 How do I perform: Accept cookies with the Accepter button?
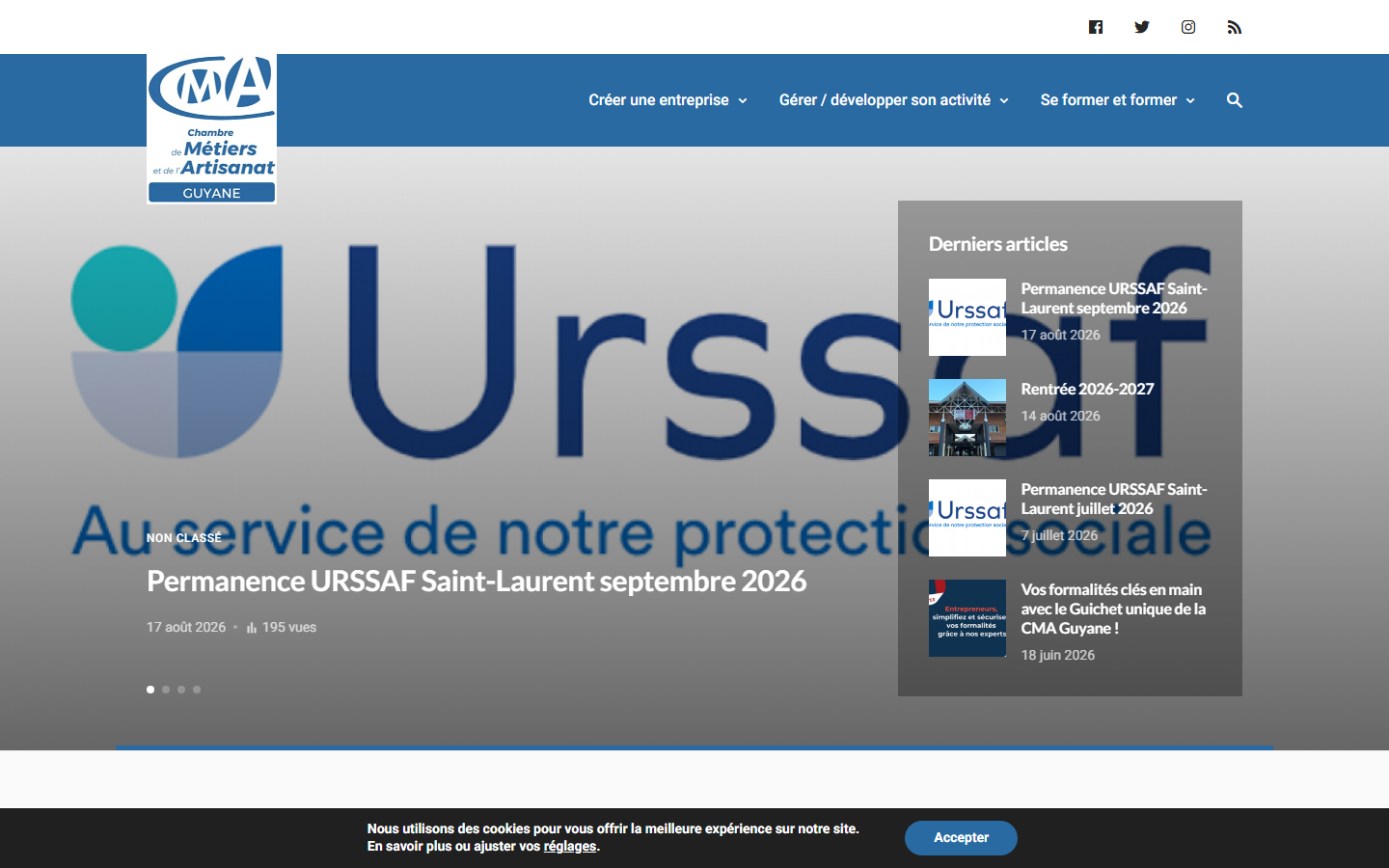point(961,838)
